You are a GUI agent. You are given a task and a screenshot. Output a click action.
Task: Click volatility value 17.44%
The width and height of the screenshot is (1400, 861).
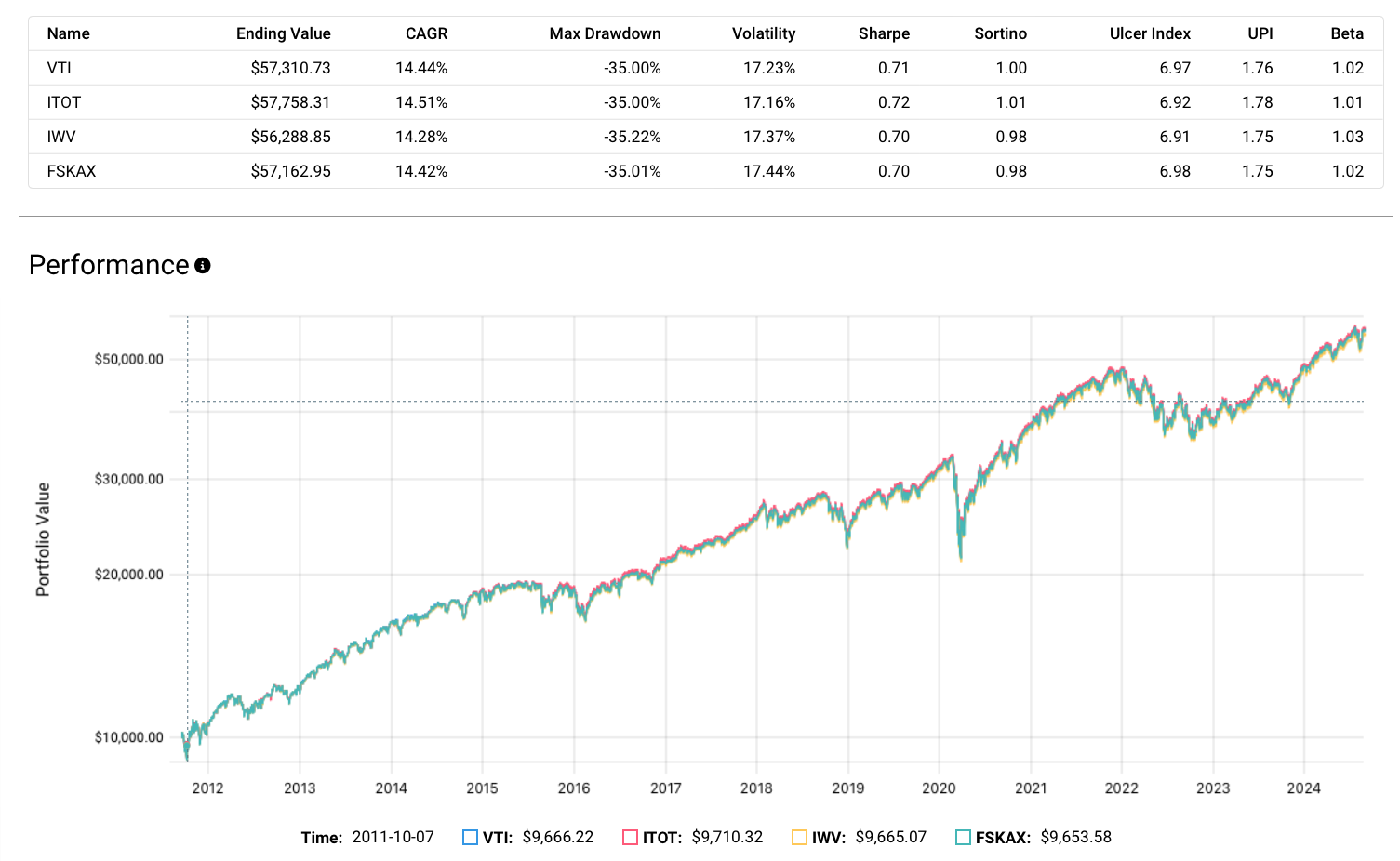(769, 171)
